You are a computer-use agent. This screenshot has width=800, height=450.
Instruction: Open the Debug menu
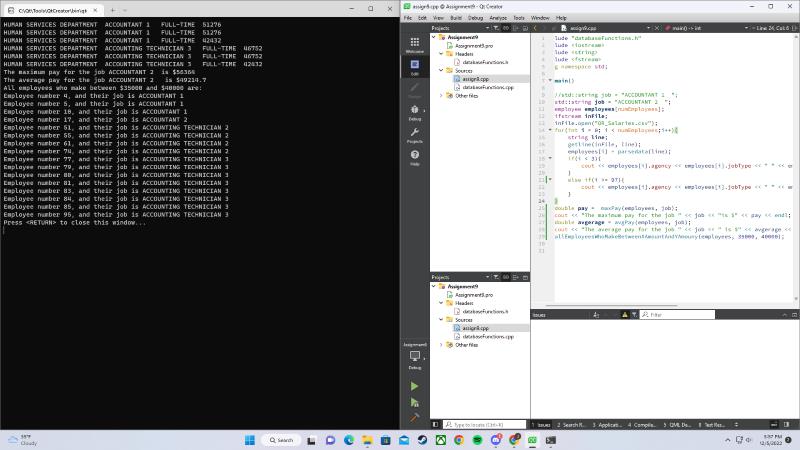pyautogui.click(x=475, y=18)
